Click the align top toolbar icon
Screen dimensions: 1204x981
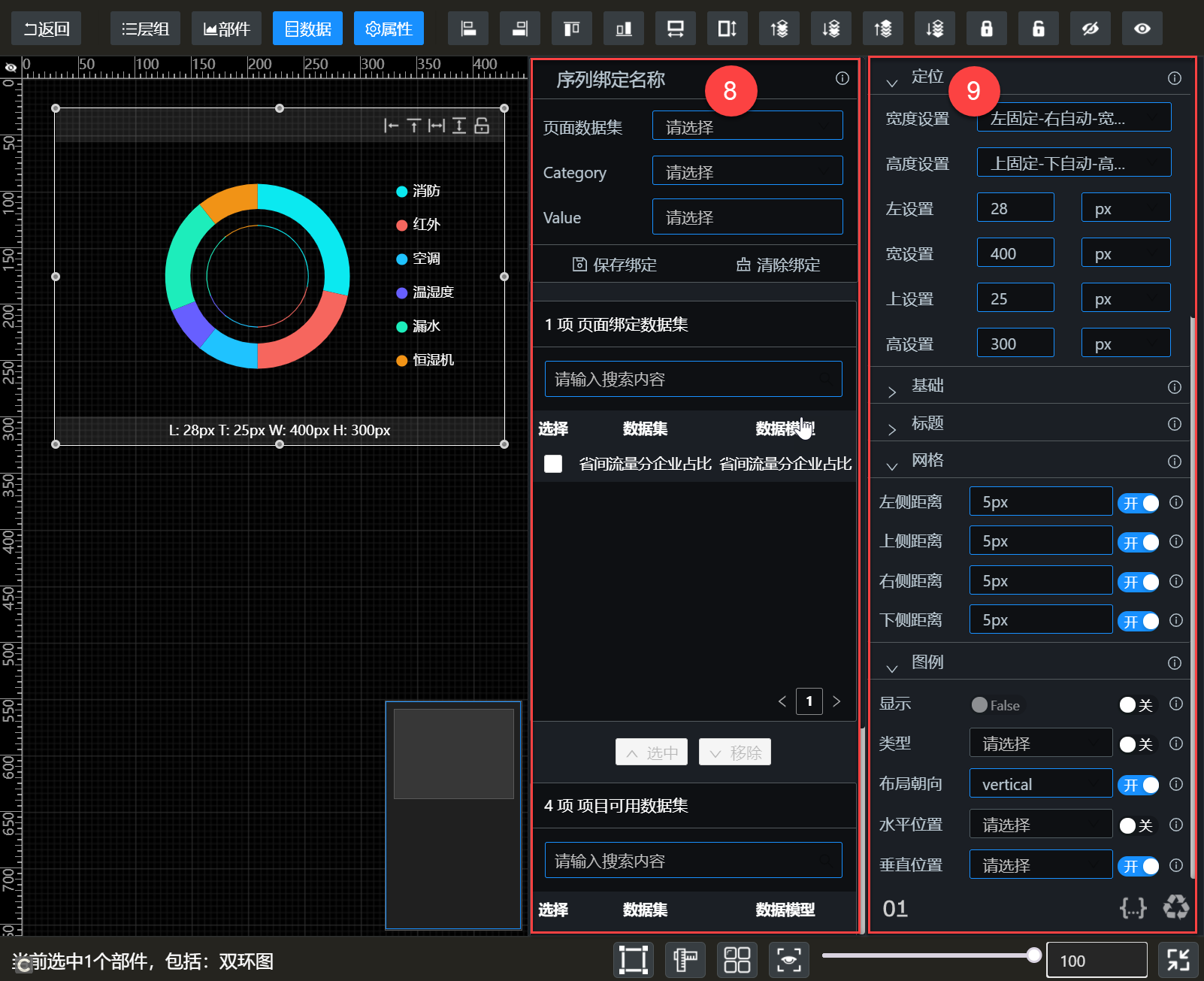[572, 29]
